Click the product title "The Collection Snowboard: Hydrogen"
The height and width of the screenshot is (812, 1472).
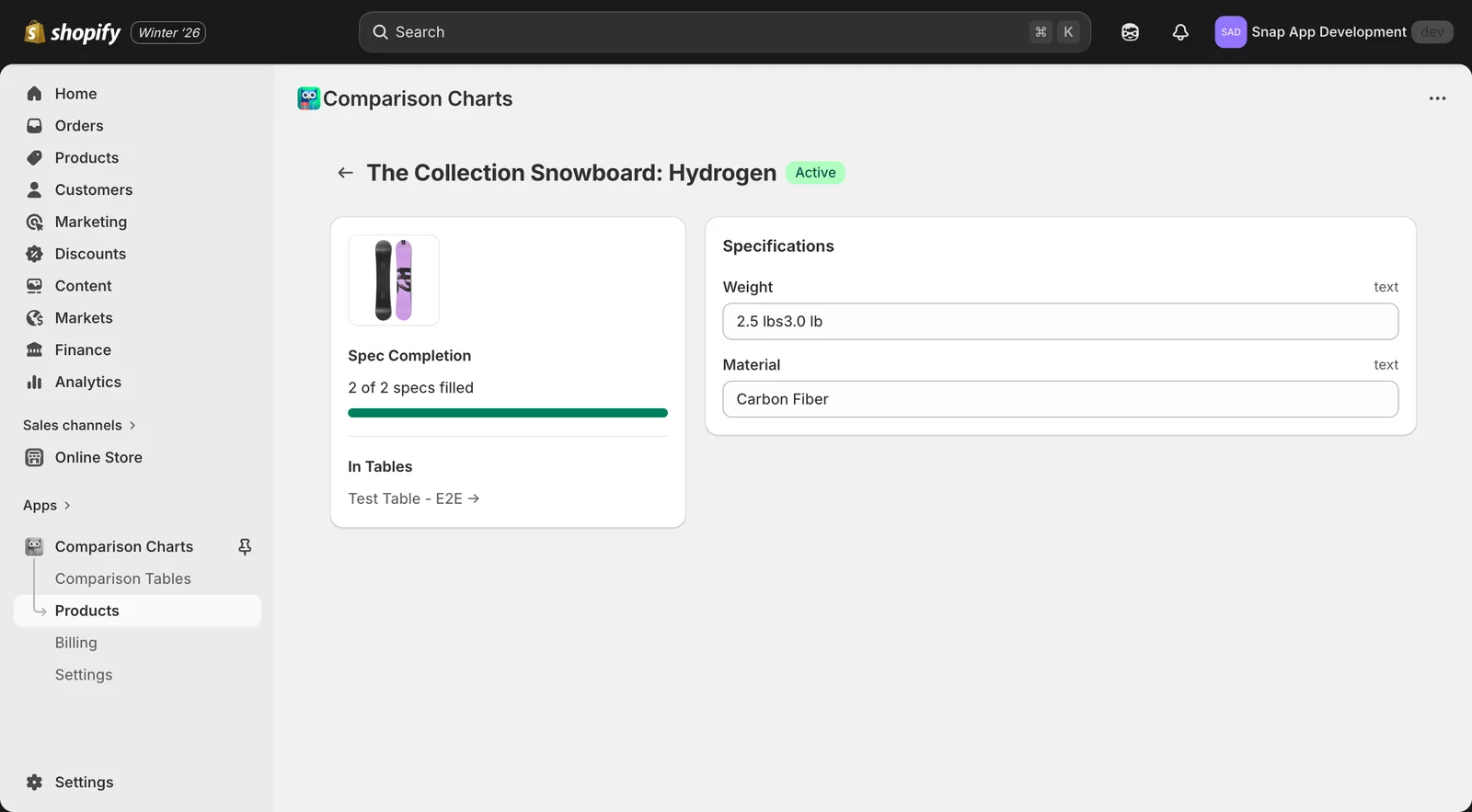(571, 173)
